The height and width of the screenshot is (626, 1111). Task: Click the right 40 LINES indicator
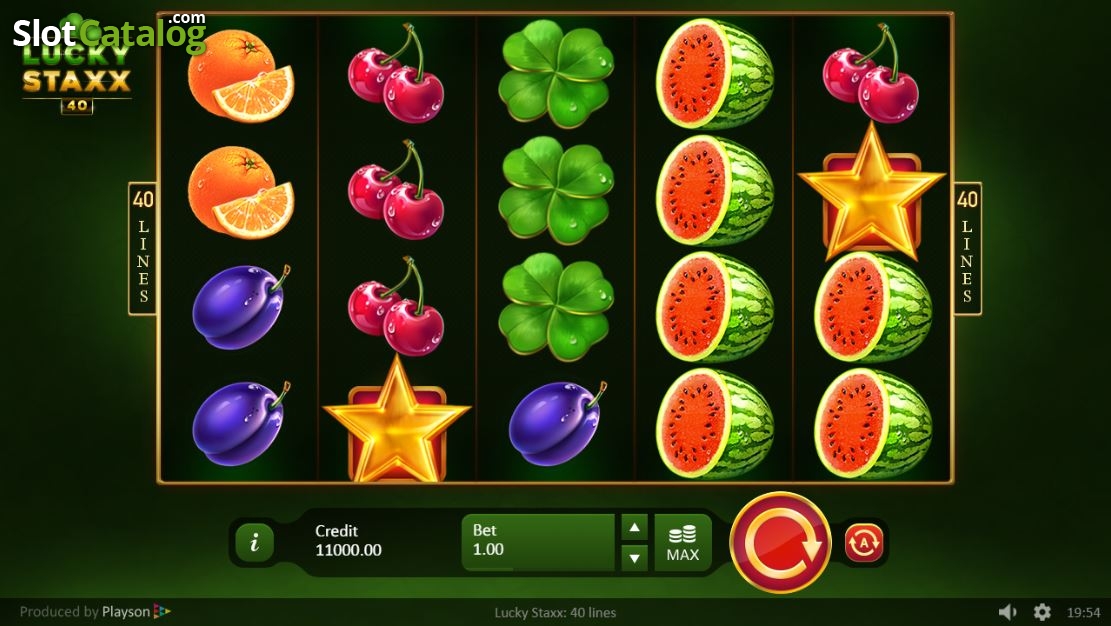[967, 248]
